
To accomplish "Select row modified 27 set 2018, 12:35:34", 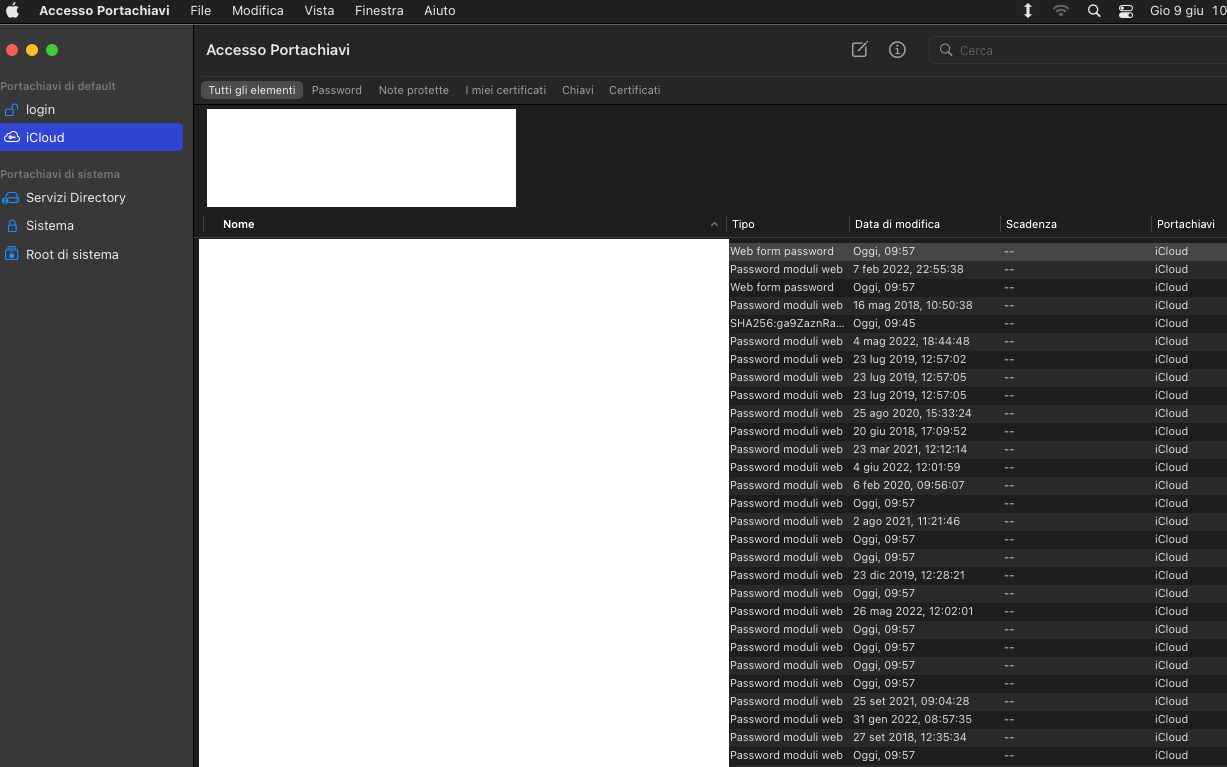I will pyautogui.click(x=713, y=737).
